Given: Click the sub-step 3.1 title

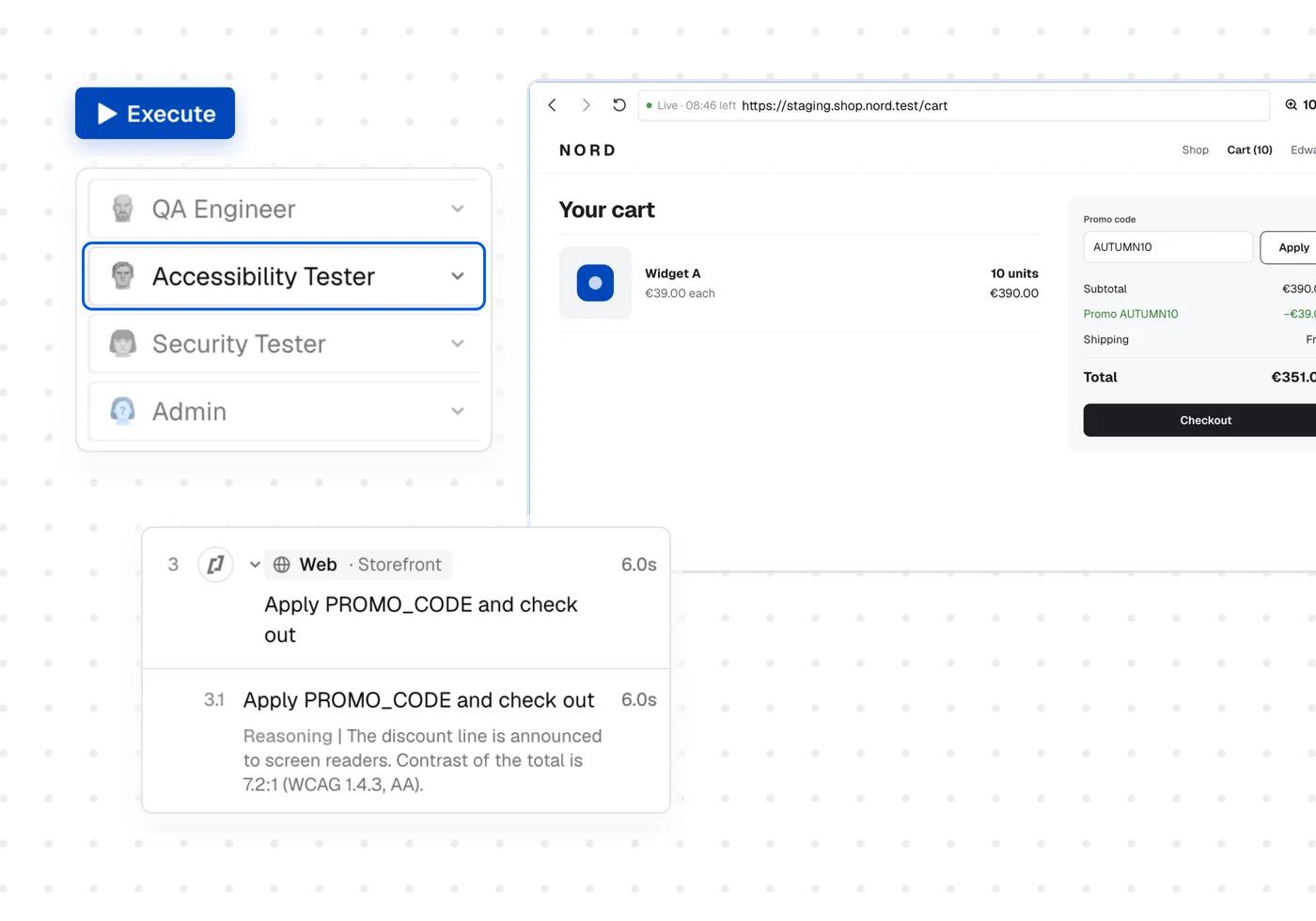Looking at the screenshot, I should point(418,700).
